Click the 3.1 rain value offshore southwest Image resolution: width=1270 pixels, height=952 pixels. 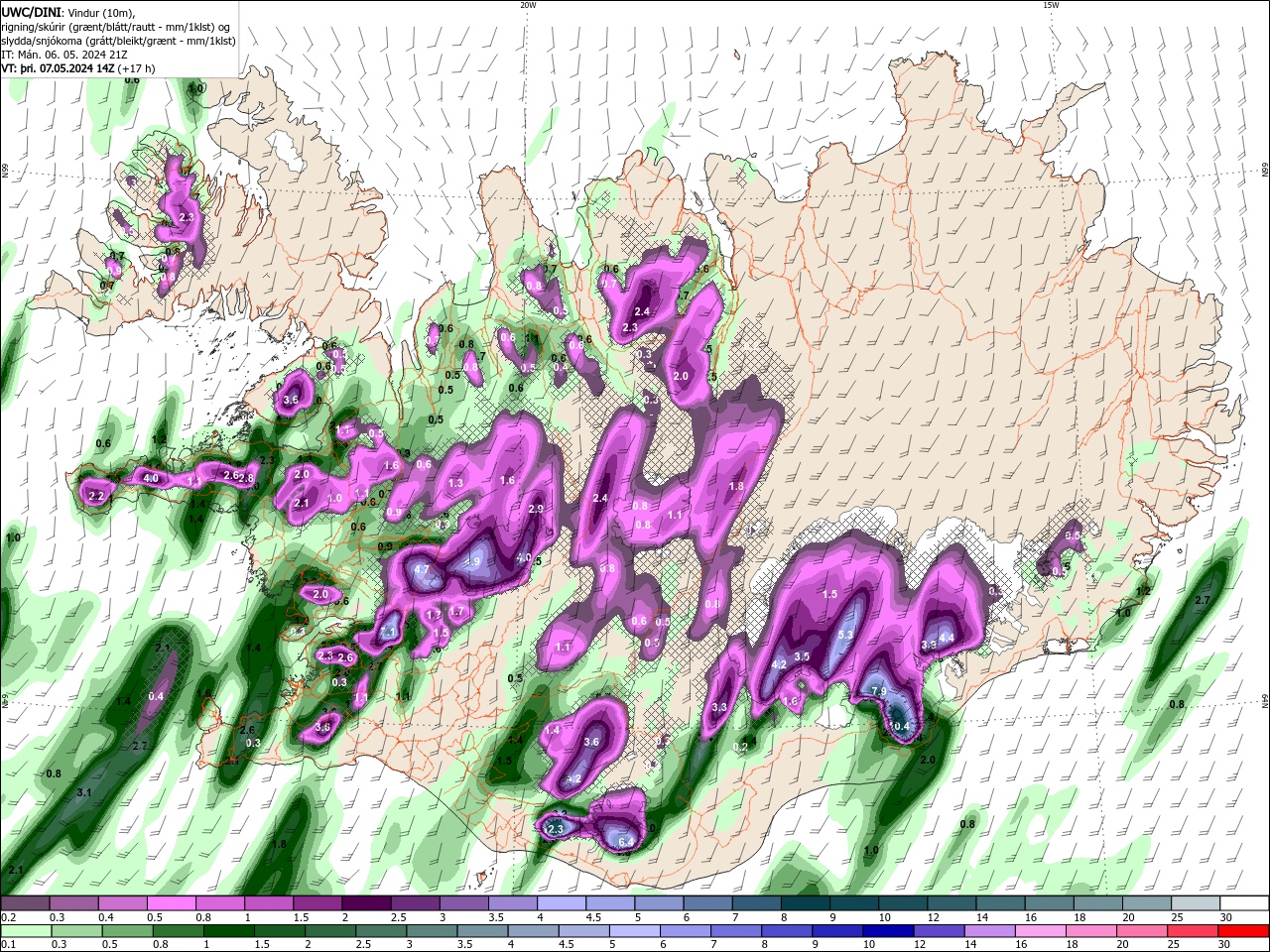tap(84, 792)
